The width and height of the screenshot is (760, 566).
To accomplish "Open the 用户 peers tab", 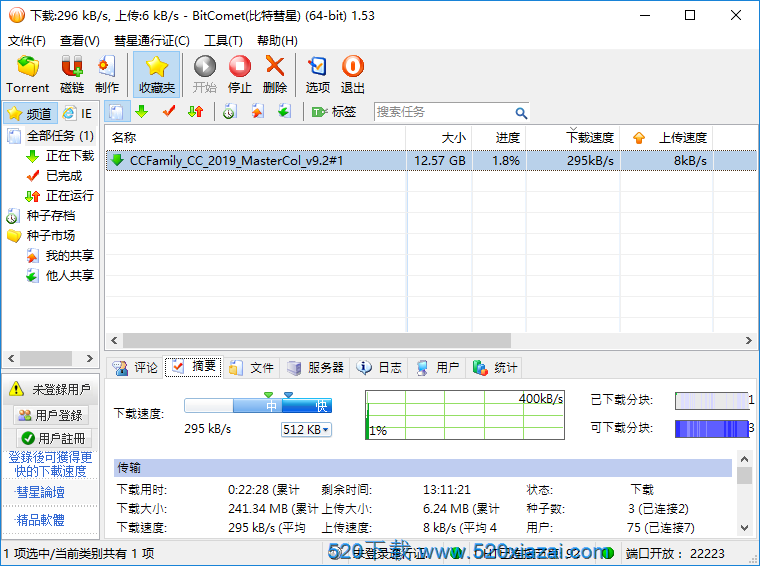I will [x=438, y=368].
